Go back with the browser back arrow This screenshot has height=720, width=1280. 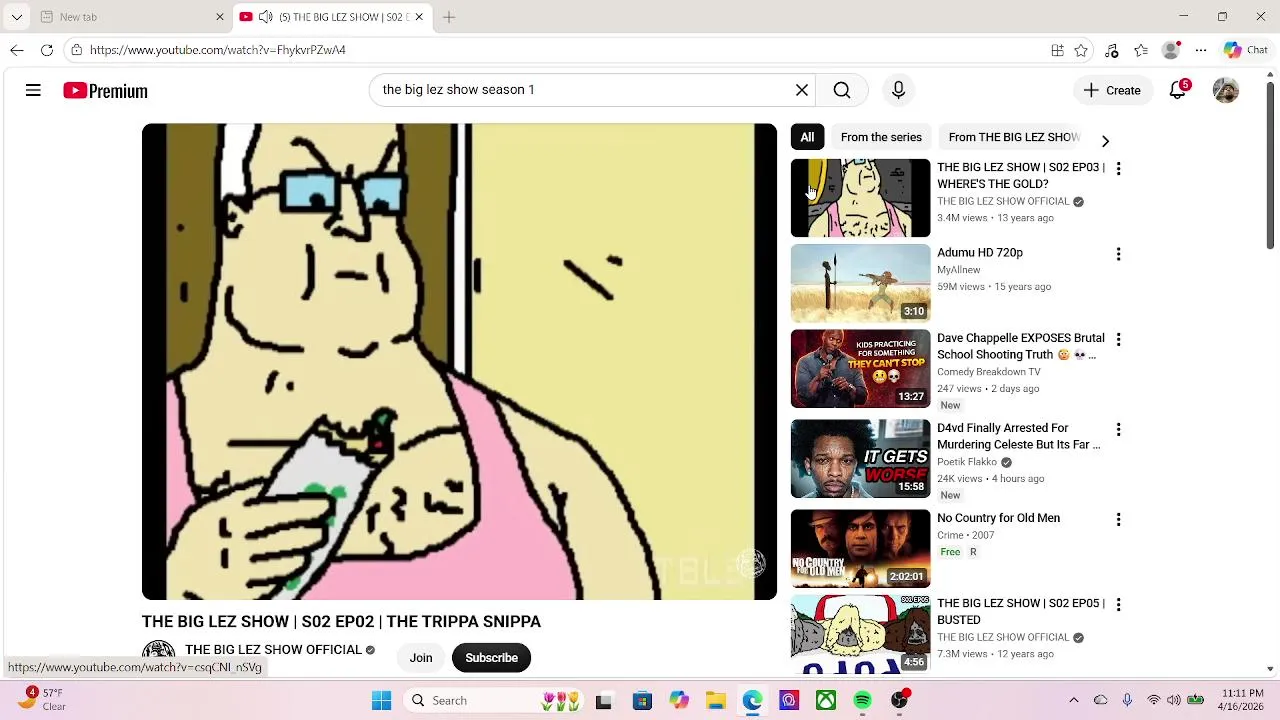17,50
